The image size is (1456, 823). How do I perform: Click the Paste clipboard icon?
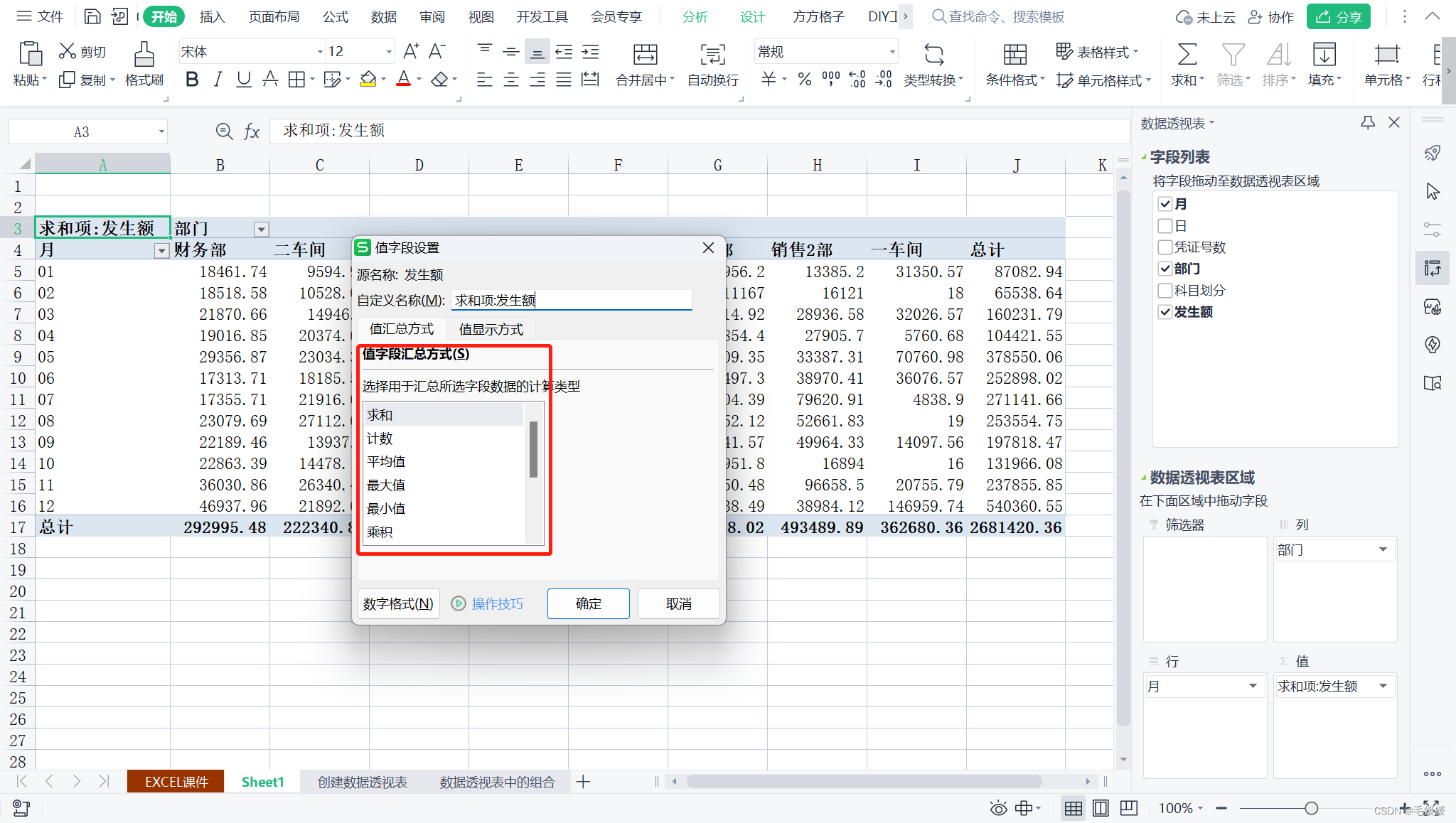(x=30, y=54)
